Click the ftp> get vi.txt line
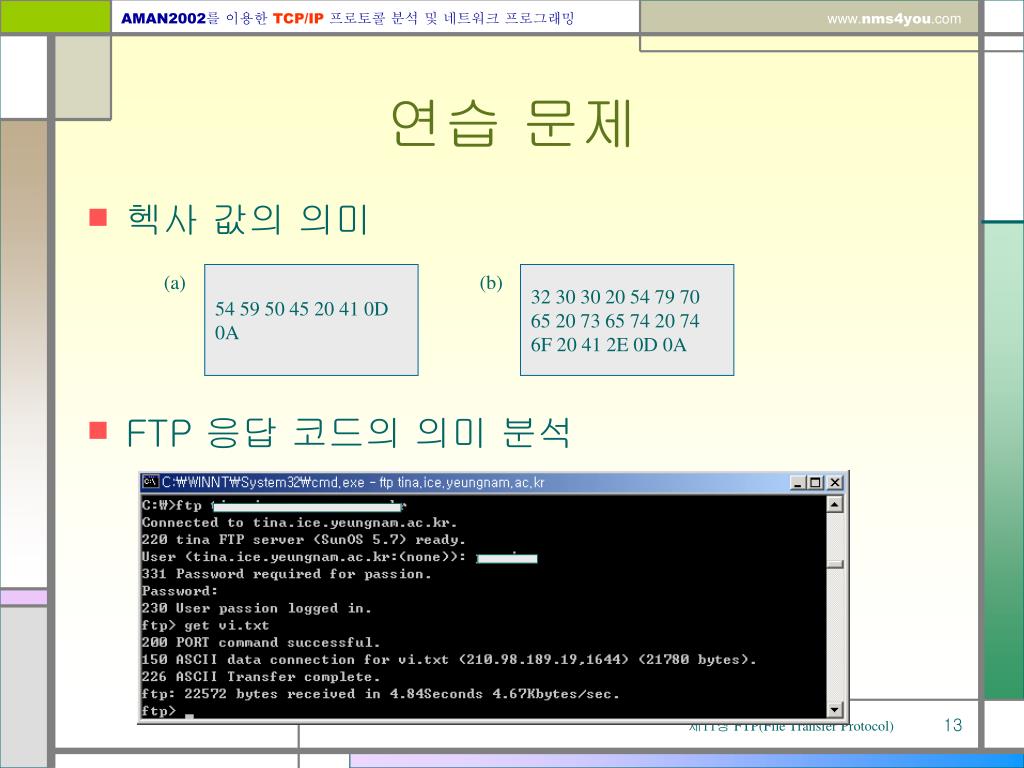Viewport: 1024px width, 768px height. pos(205,626)
